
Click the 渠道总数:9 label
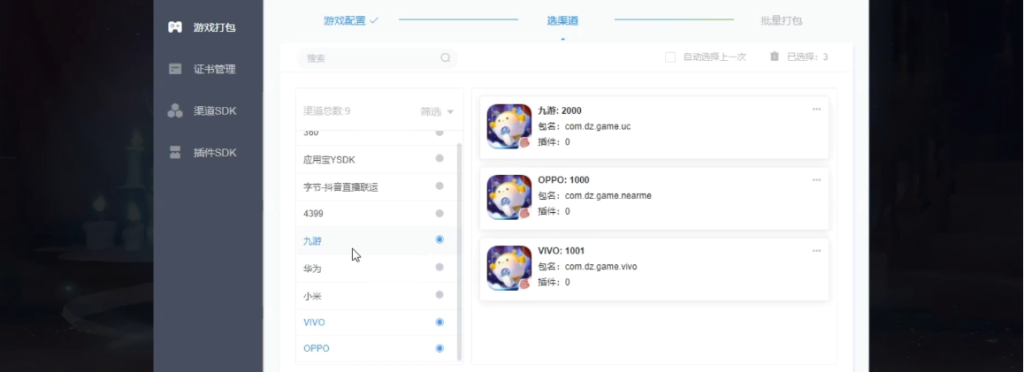pyautogui.click(x=327, y=112)
